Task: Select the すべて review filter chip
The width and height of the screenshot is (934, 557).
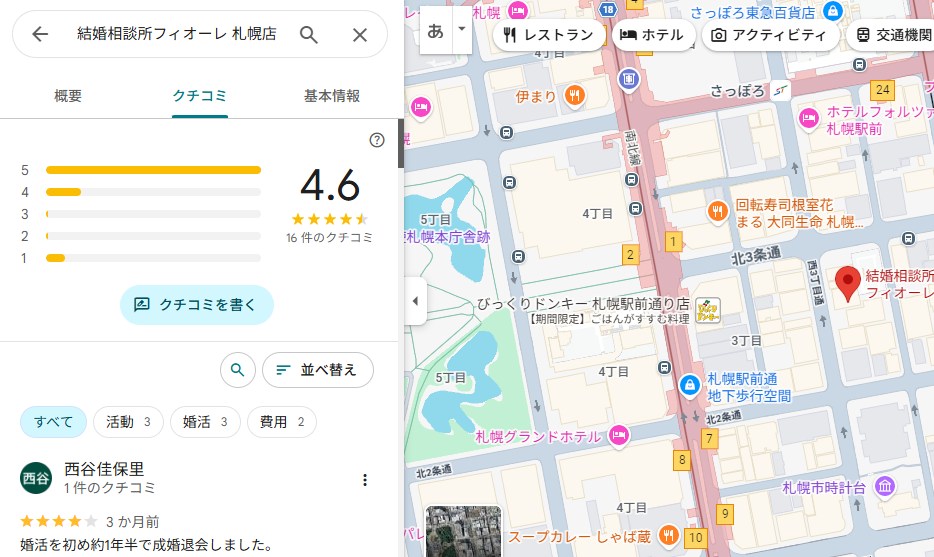Action: click(x=54, y=422)
